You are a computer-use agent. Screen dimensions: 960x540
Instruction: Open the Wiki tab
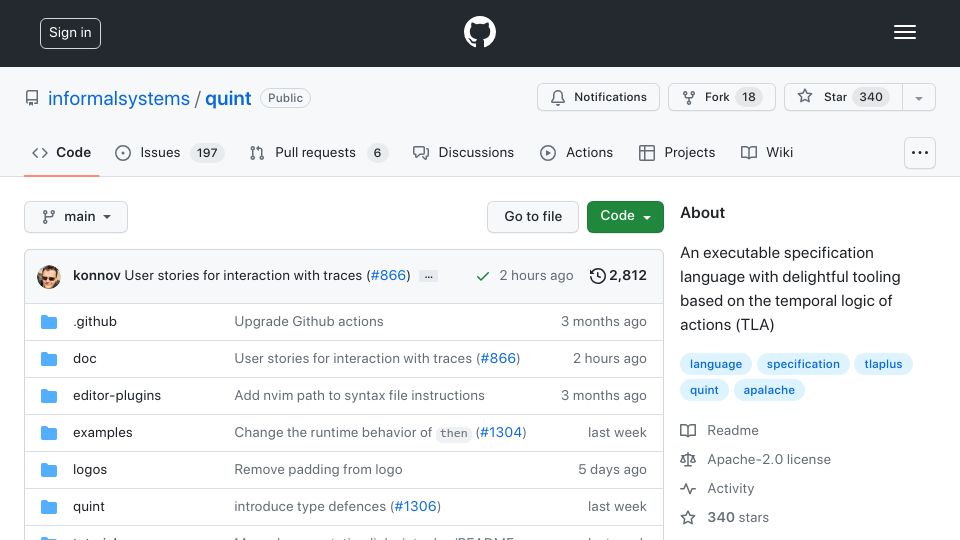(x=767, y=152)
